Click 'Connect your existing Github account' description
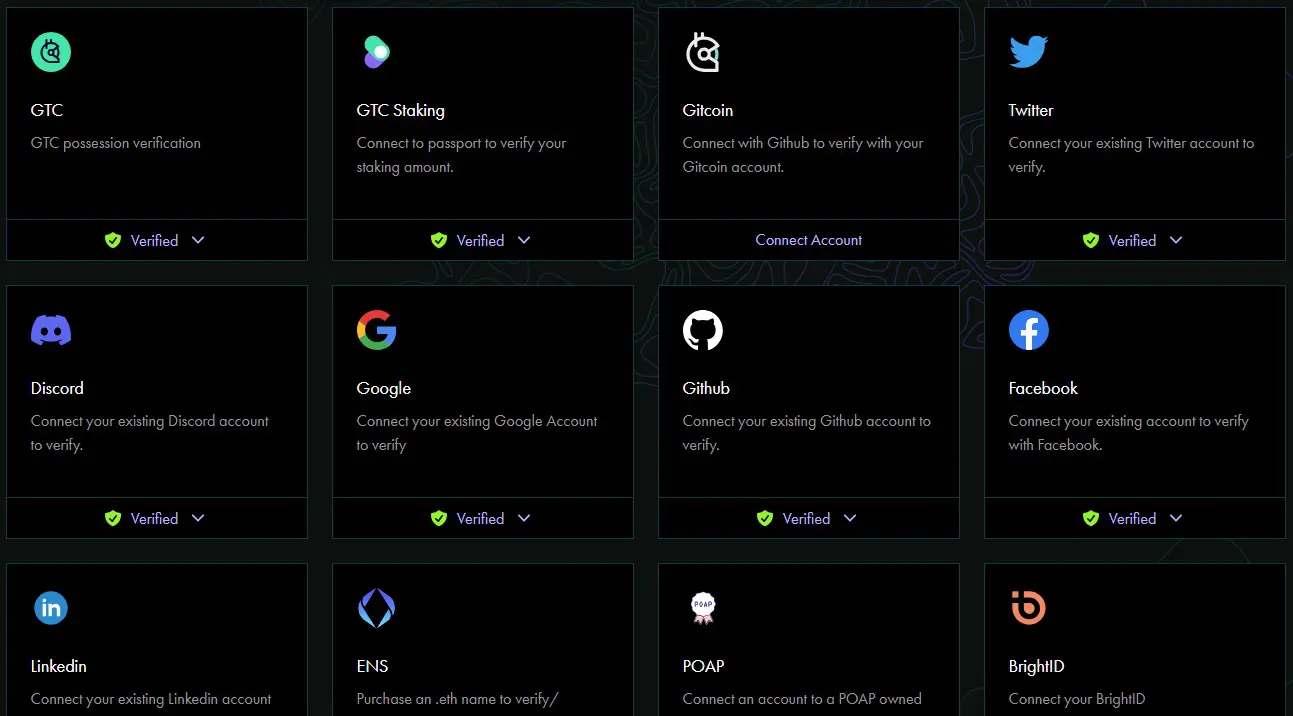This screenshot has width=1293, height=716. coord(807,433)
